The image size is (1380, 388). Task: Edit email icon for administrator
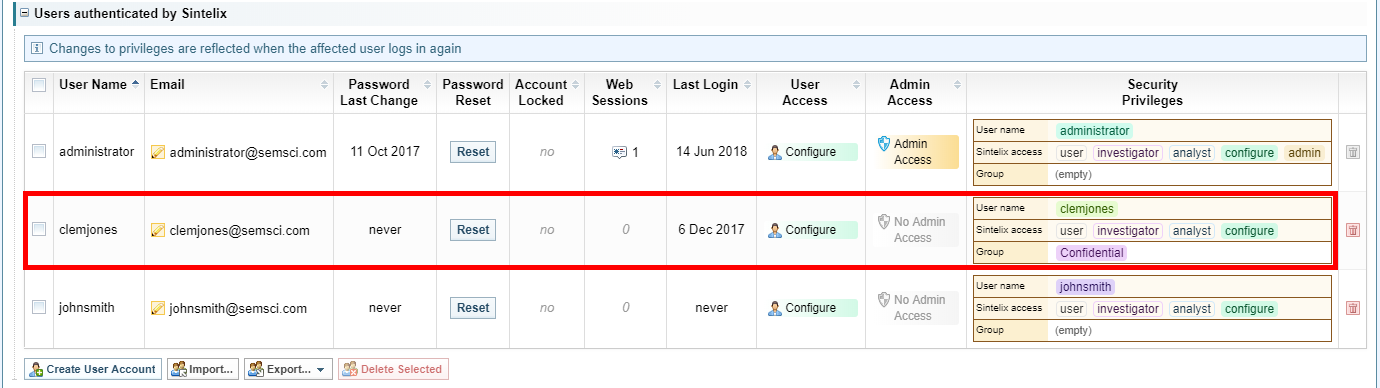point(157,152)
